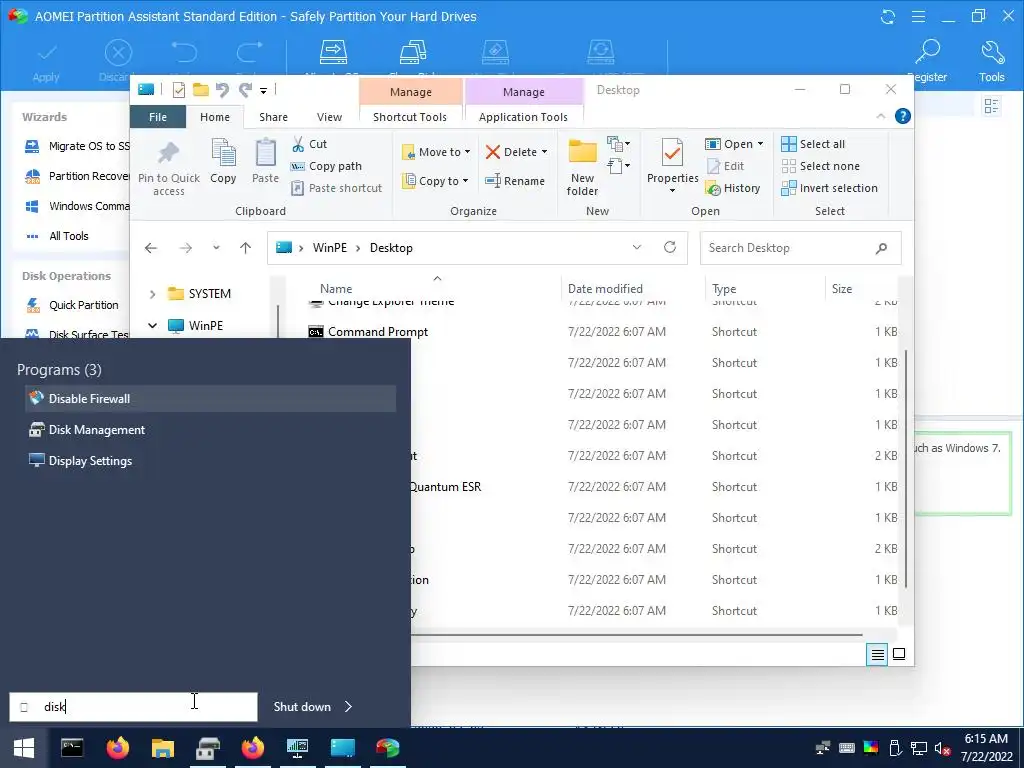Click the Properties checkmark icon
Image resolution: width=1024 pixels, height=768 pixels.
pyautogui.click(x=672, y=152)
